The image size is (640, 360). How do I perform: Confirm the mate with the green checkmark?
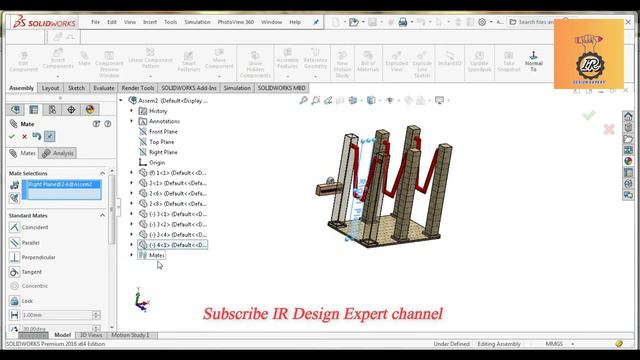pos(12,137)
